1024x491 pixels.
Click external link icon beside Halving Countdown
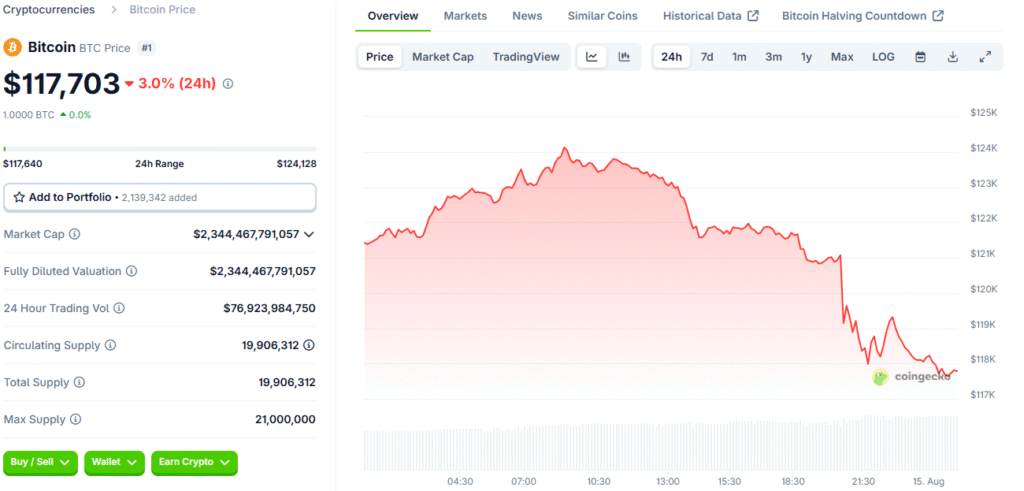tap(938, 16)
